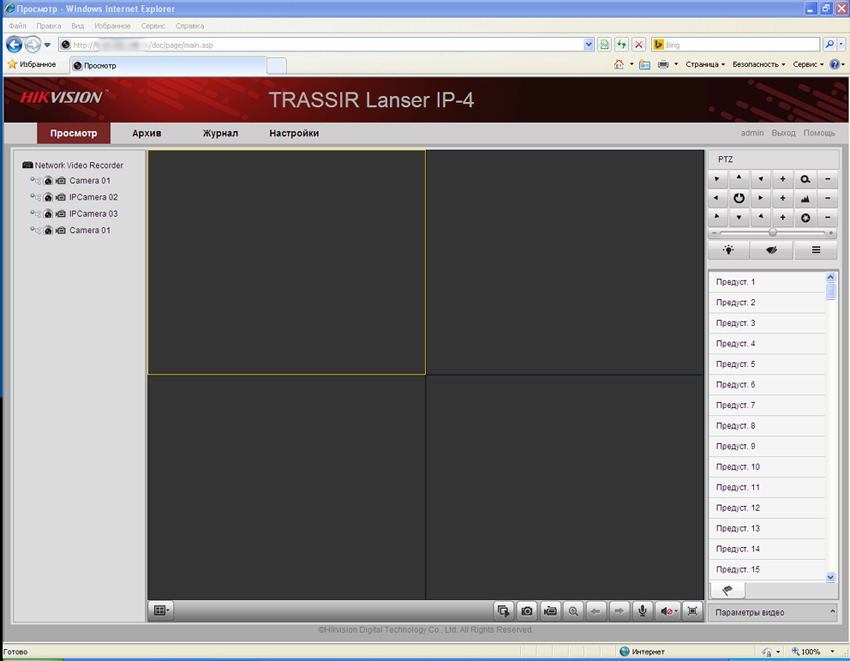Select Network Video Recorder tree node

click(79, 165)
